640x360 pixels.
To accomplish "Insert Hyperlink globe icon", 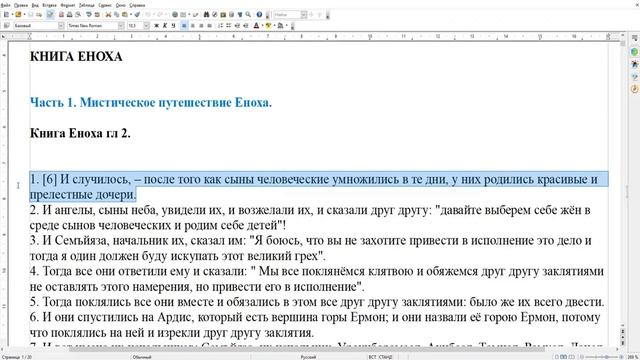I will (175, 15).
